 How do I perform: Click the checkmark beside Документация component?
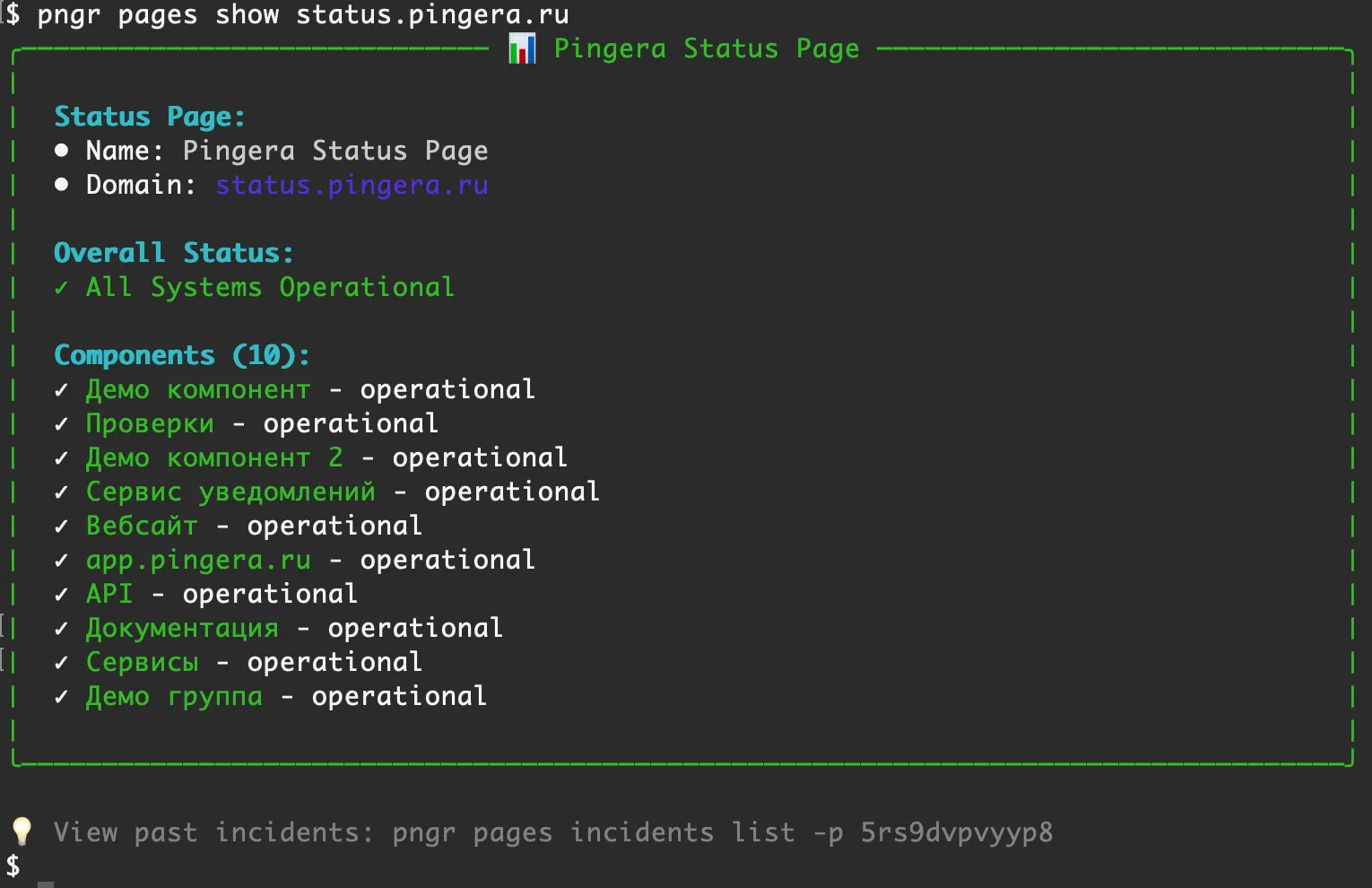tap(61, 629)
